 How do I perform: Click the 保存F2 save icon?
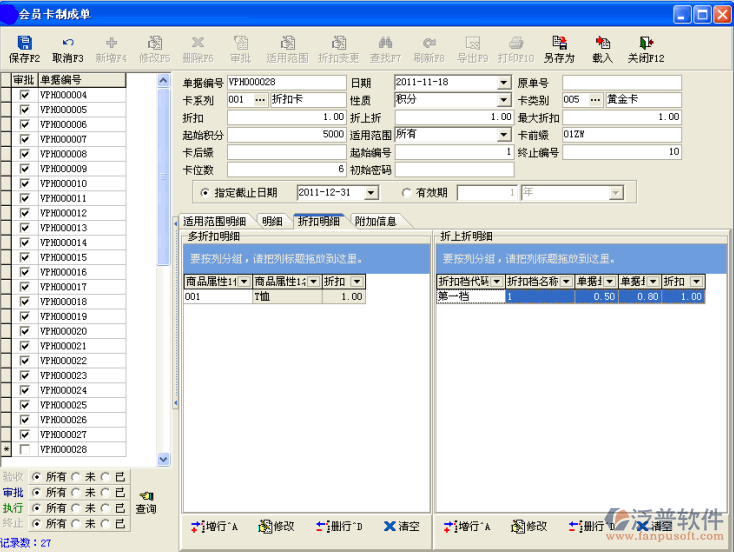point(24,43)
